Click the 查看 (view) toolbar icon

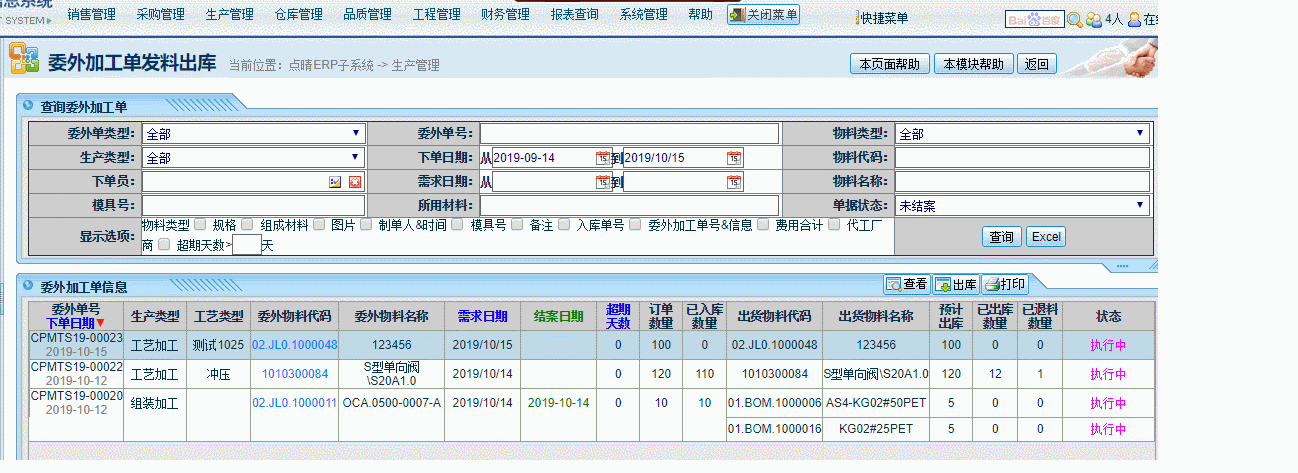coord(906,284)
